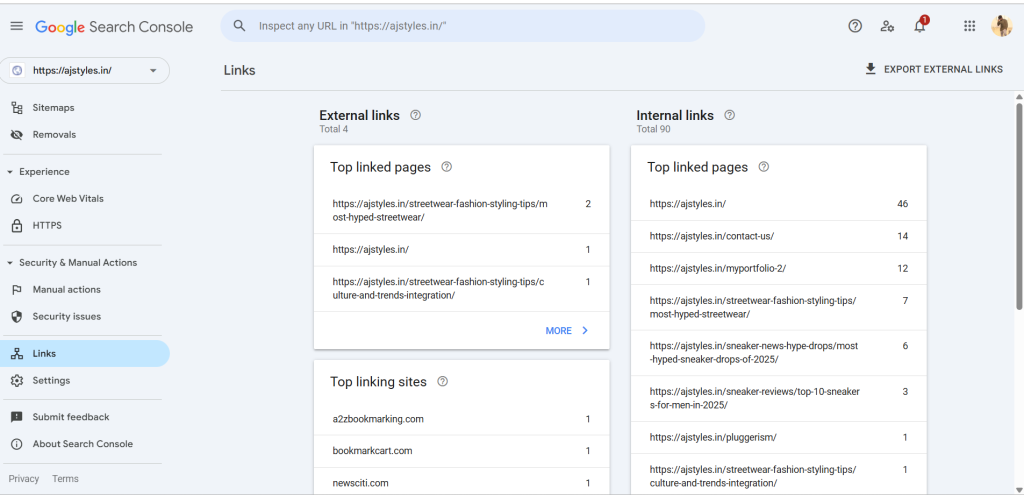The height and width of the screenshot is (495, 1024).
Task: Click the HTTPS padlock icon
Action: click(x=18, y=225)
